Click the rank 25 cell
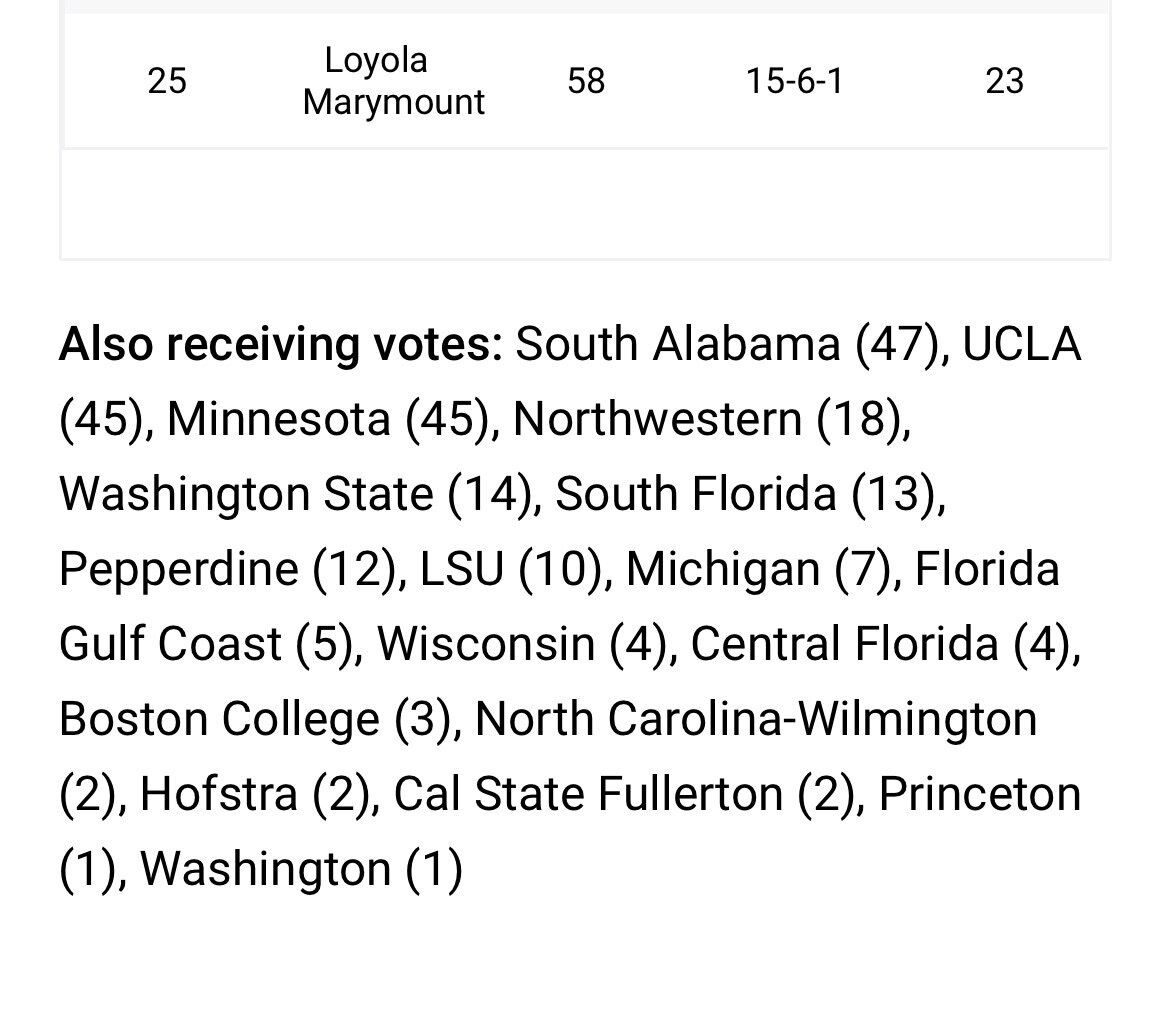This screenshot has height=1012, width=1170. tap(166, 81)
